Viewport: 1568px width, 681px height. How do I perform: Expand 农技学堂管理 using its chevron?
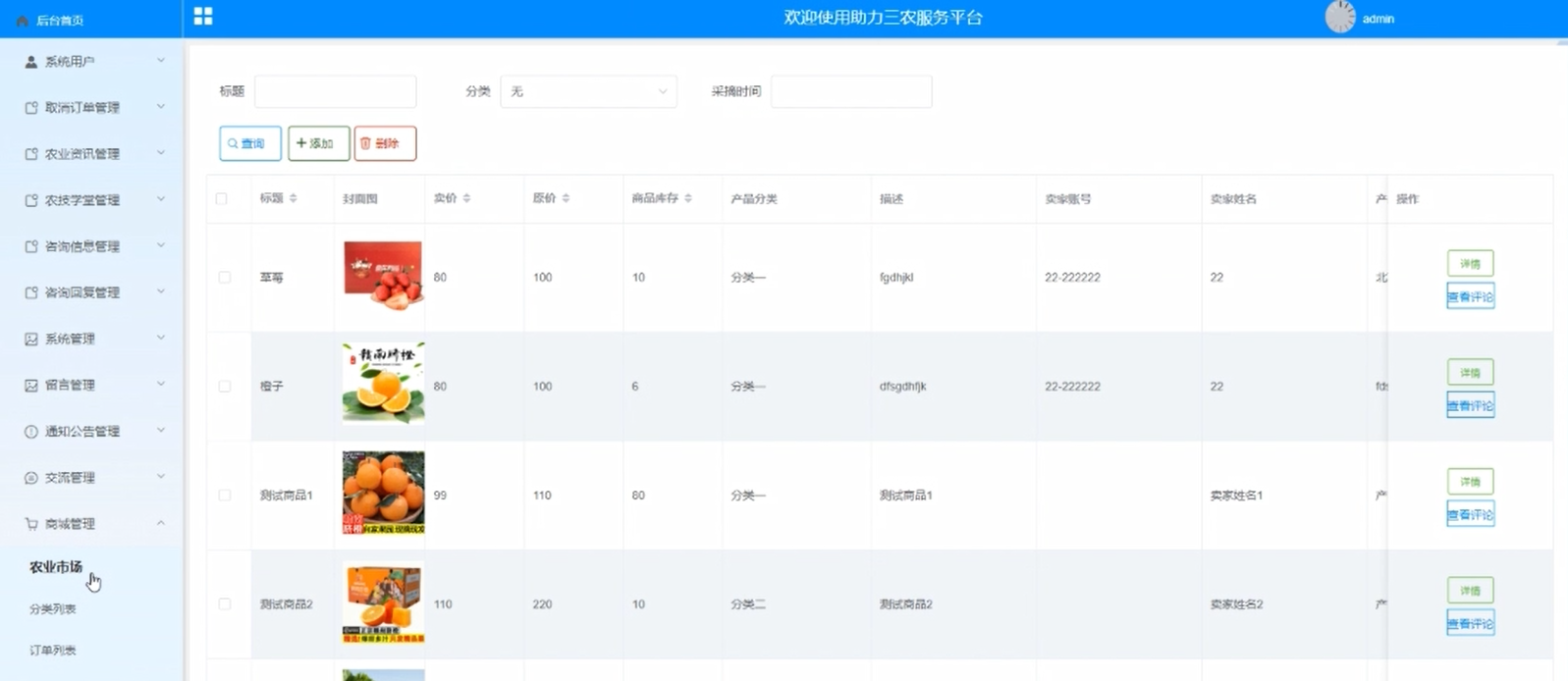161,199
